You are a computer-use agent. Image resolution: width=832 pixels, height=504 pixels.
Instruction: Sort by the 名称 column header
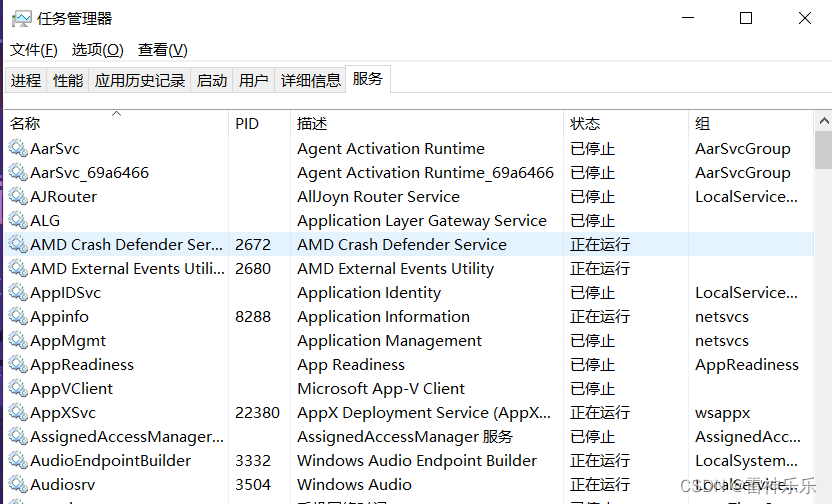(117, 123)
